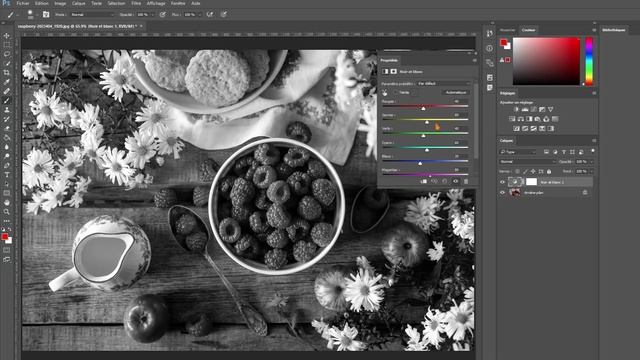Toggle layer filtering switch
640x360 pixels.
click(x=592, y=151)
